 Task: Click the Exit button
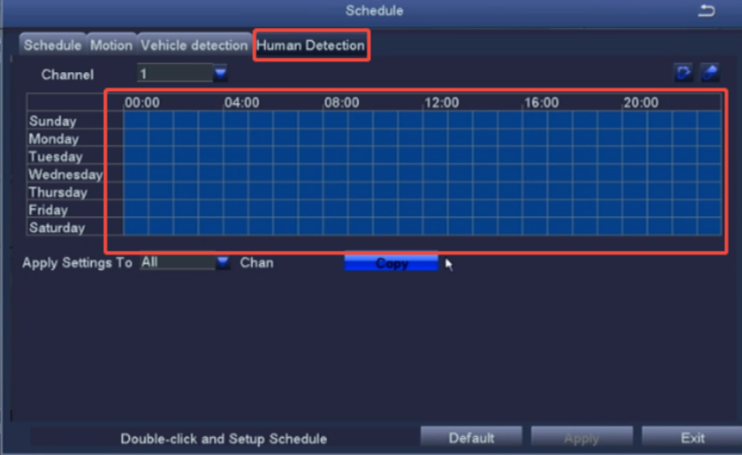pos(692,438)
